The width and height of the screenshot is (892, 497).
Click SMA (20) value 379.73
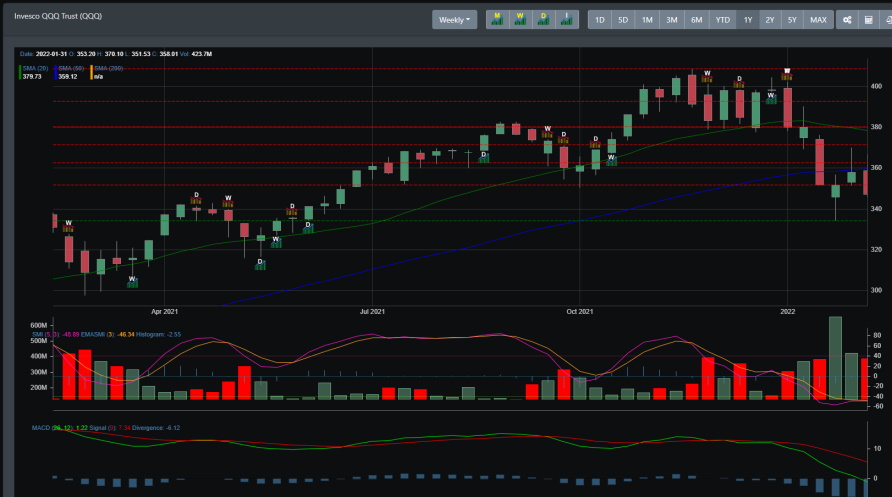click(32, 76)
